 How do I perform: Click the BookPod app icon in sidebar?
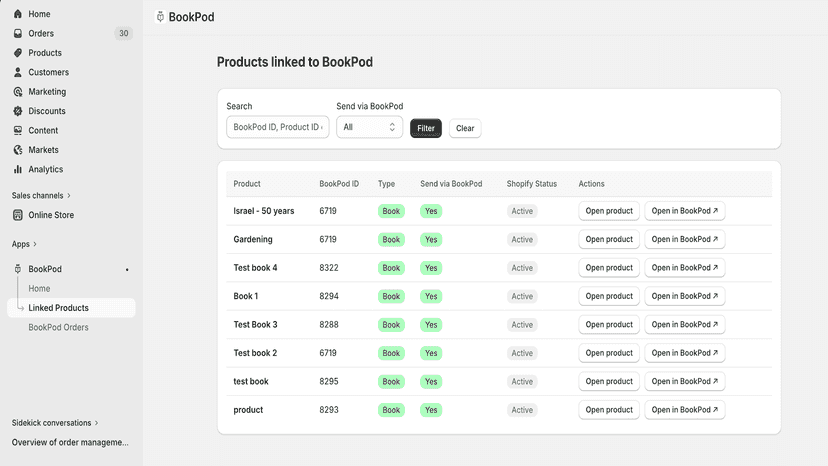click(18, 269)
